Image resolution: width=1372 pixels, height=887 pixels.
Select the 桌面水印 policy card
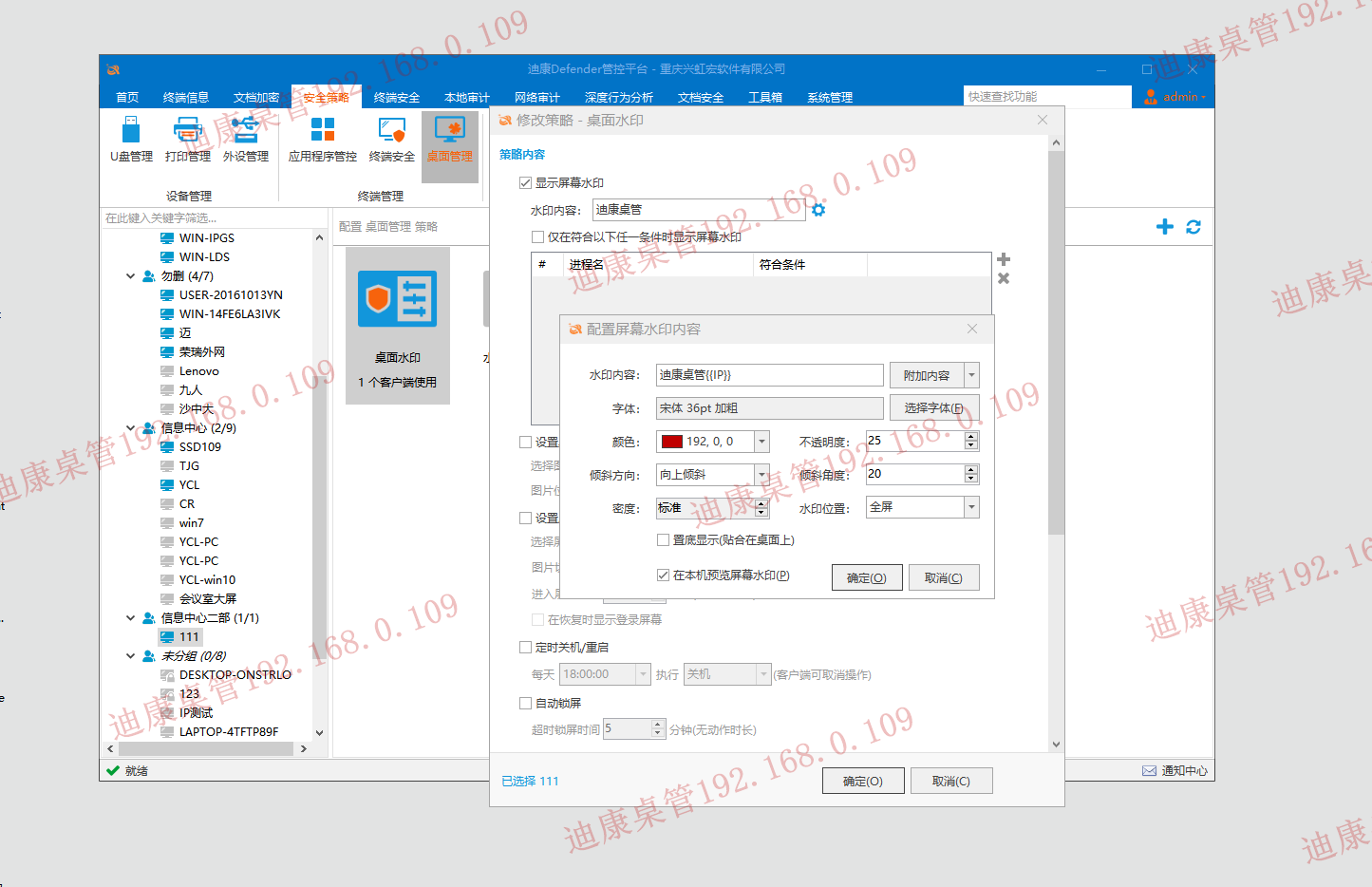click(x=398, y=326)
